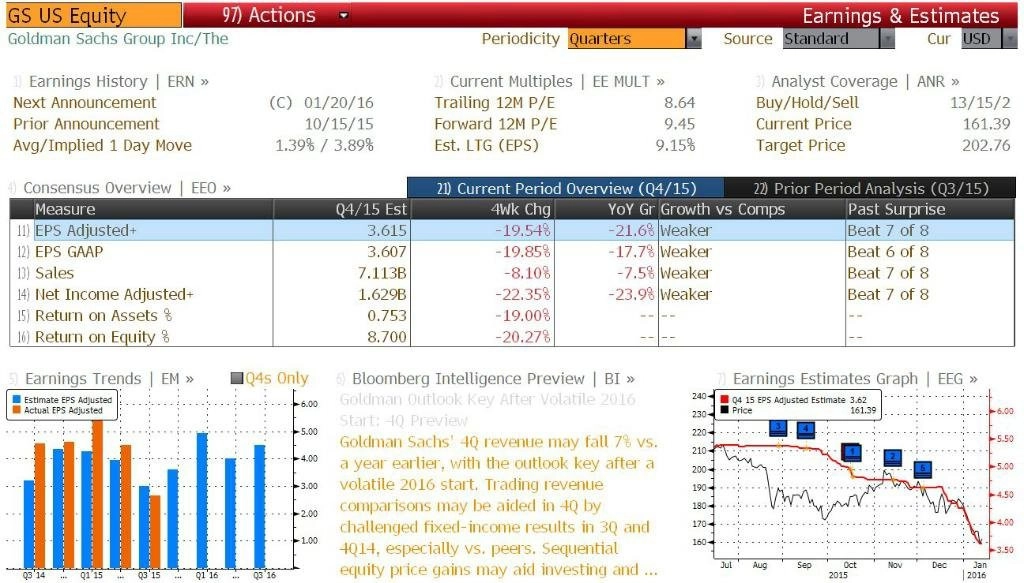This screenshot has height=583, width=1024.
Task: Click the GS US Equity ticker field
Action: [x=93, y=15]
